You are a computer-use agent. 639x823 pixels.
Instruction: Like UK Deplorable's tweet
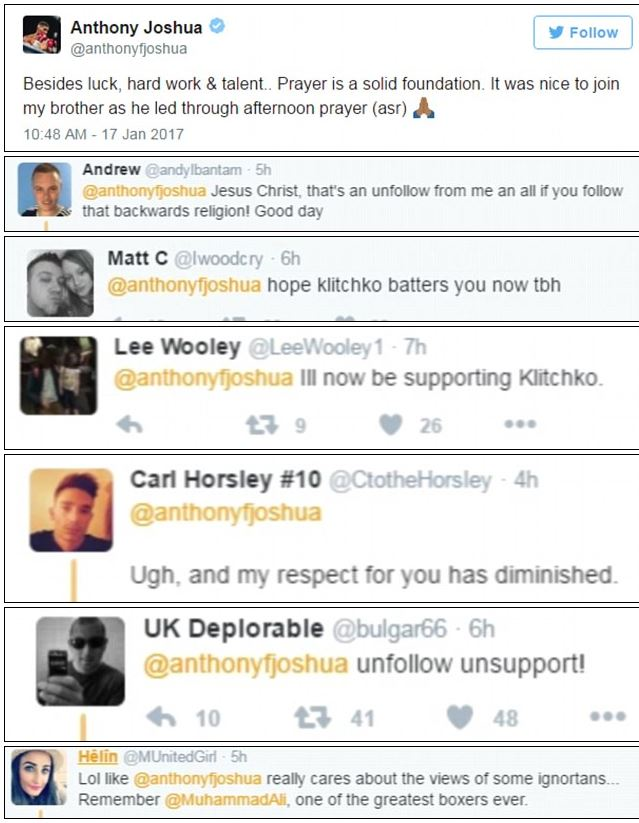pyautogui.click(x=460, y=718)
